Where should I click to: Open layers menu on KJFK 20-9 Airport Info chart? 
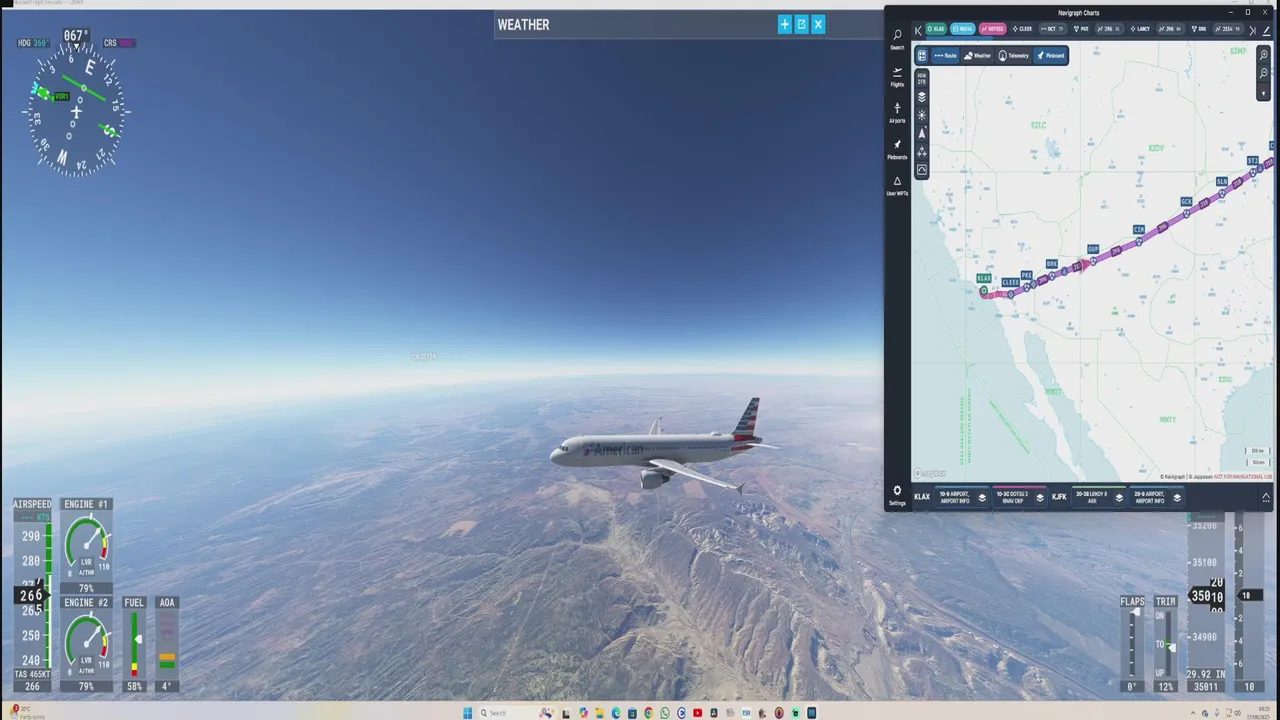[1177, 498]
